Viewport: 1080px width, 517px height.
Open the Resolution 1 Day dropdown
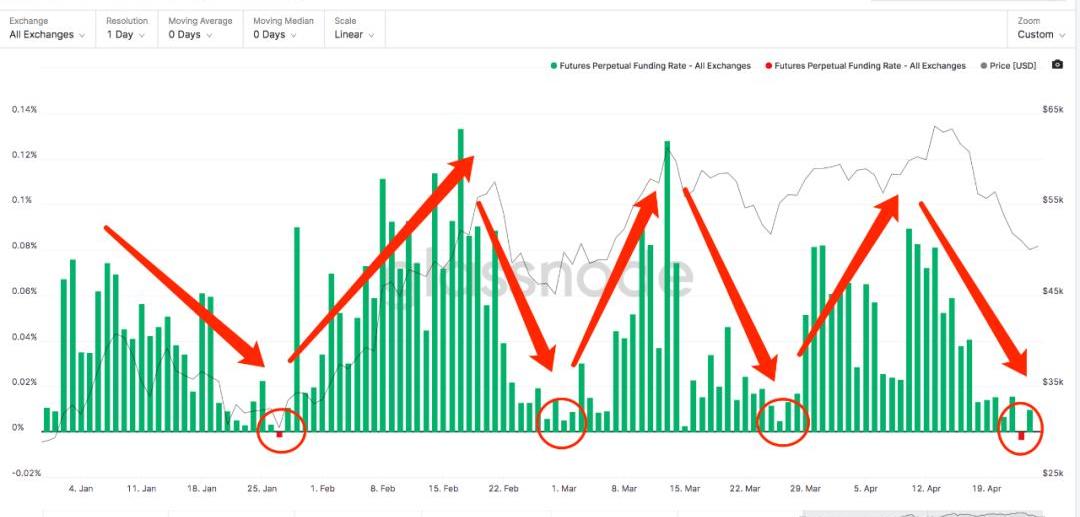126,34
